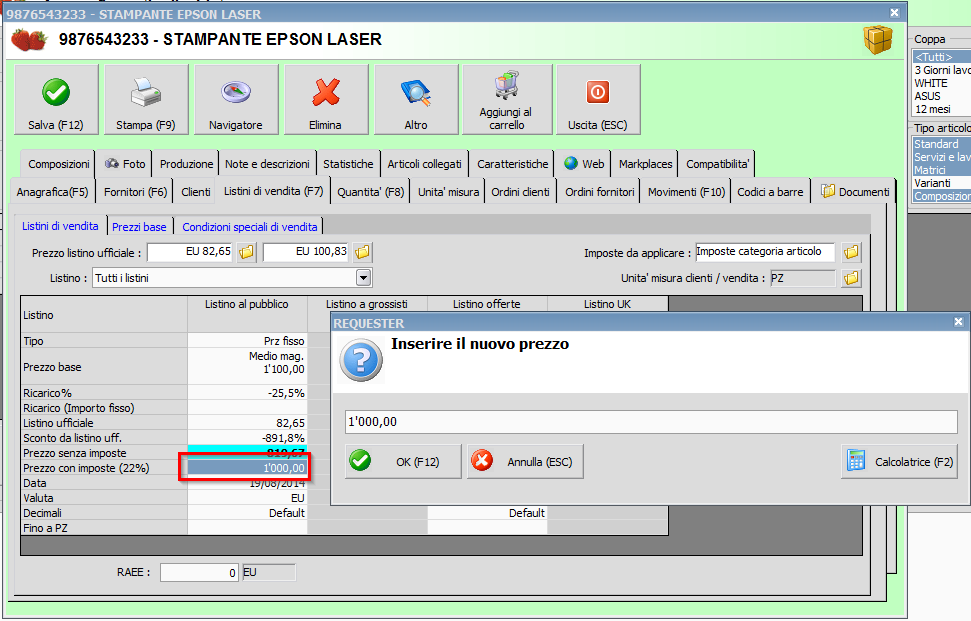Screen dimensions: 971x621
Task: Click the Salva (F12) green checkmark button
Action: coord(56,100)
